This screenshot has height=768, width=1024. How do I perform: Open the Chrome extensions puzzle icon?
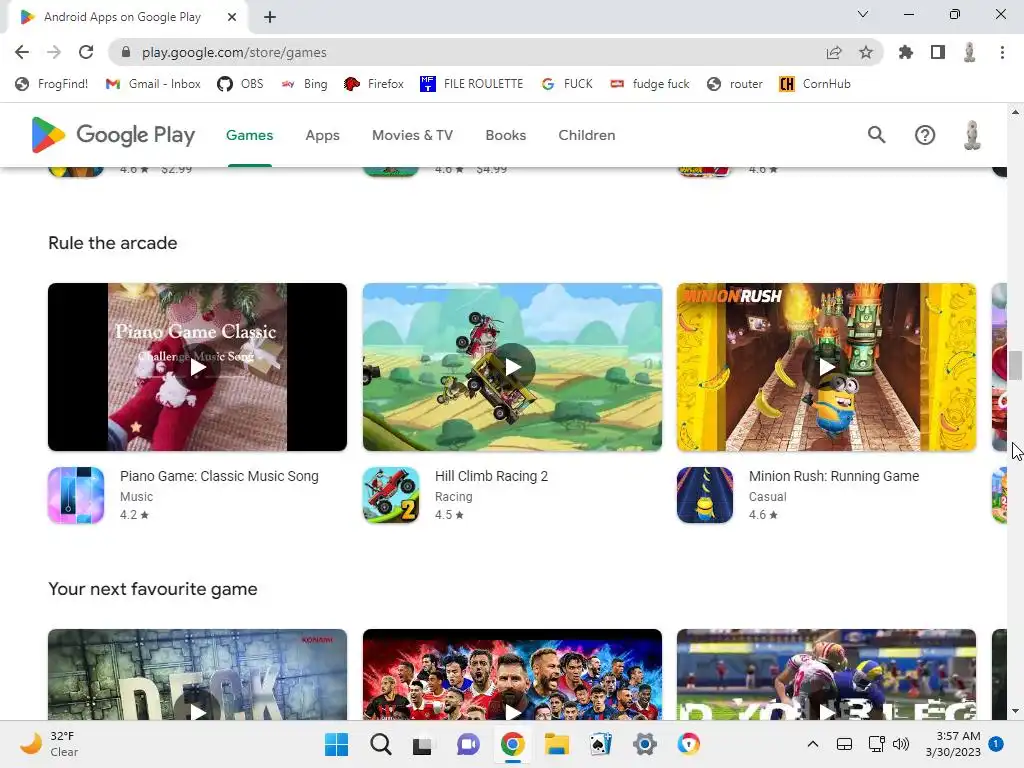click(x=906, y=52)
